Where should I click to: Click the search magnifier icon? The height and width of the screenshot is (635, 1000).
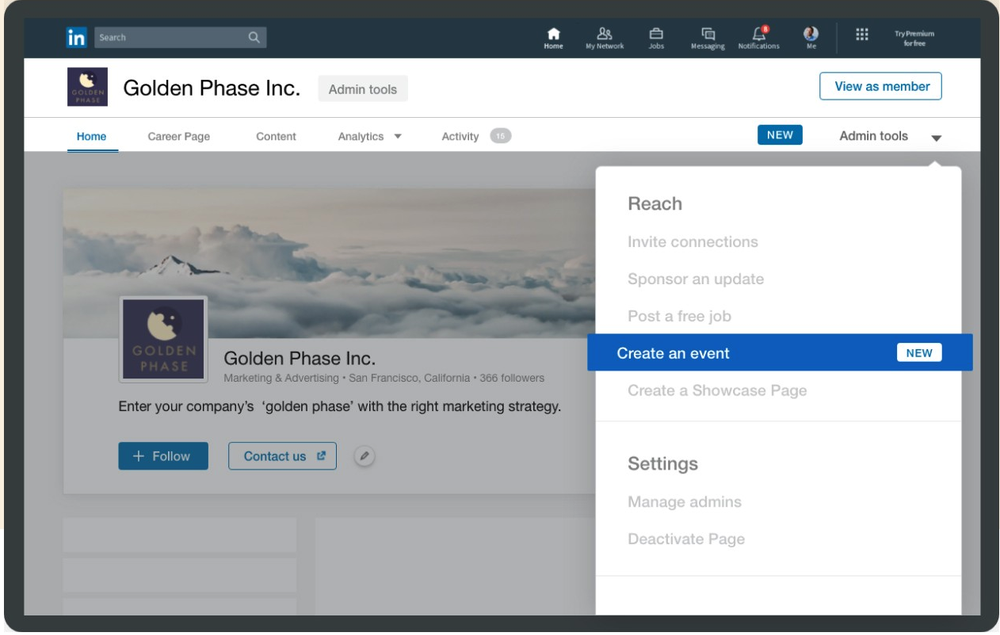pyautogui.click(x=254, y=38)
